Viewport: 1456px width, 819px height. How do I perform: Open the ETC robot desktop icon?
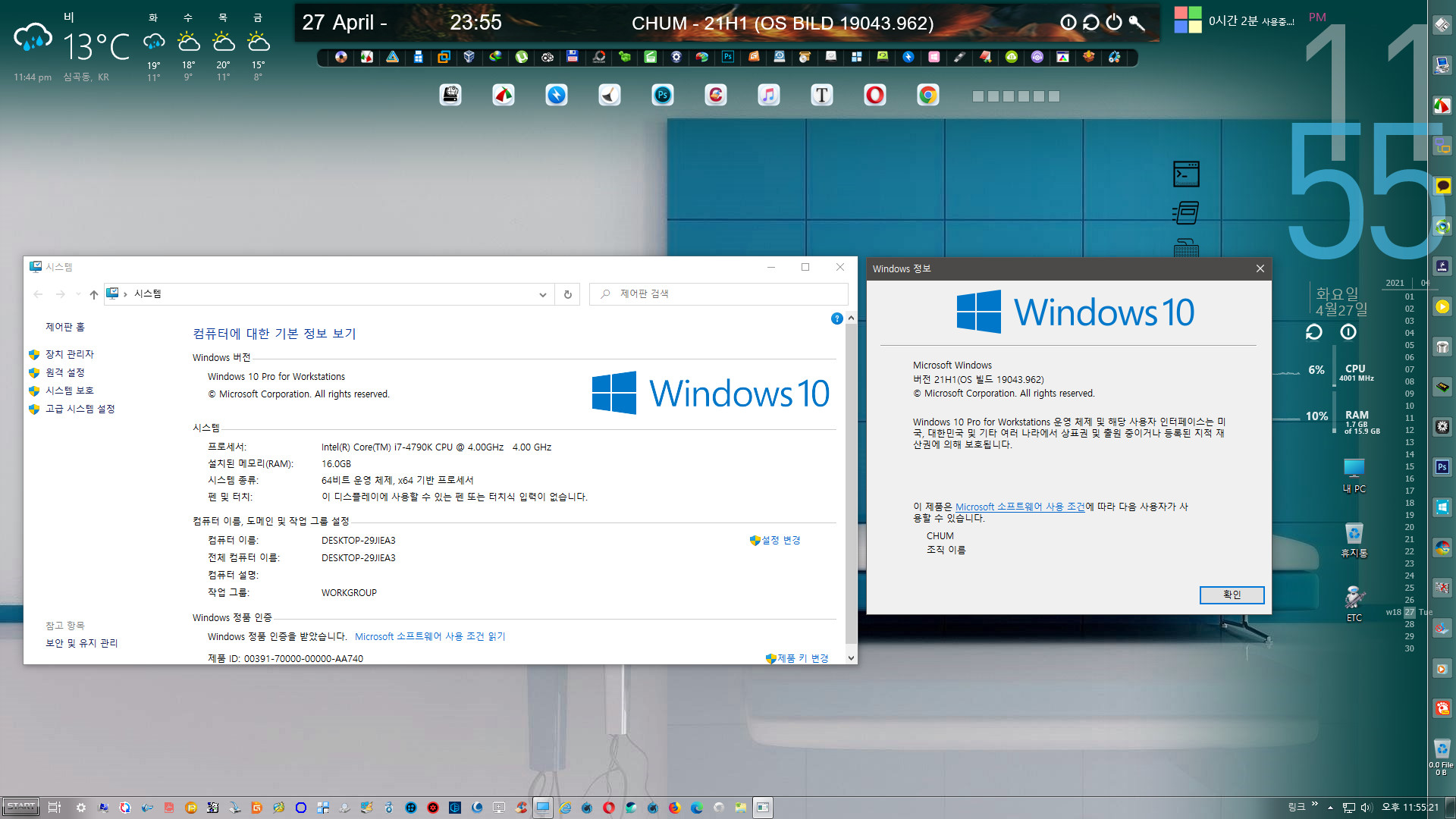point(1354,604)
